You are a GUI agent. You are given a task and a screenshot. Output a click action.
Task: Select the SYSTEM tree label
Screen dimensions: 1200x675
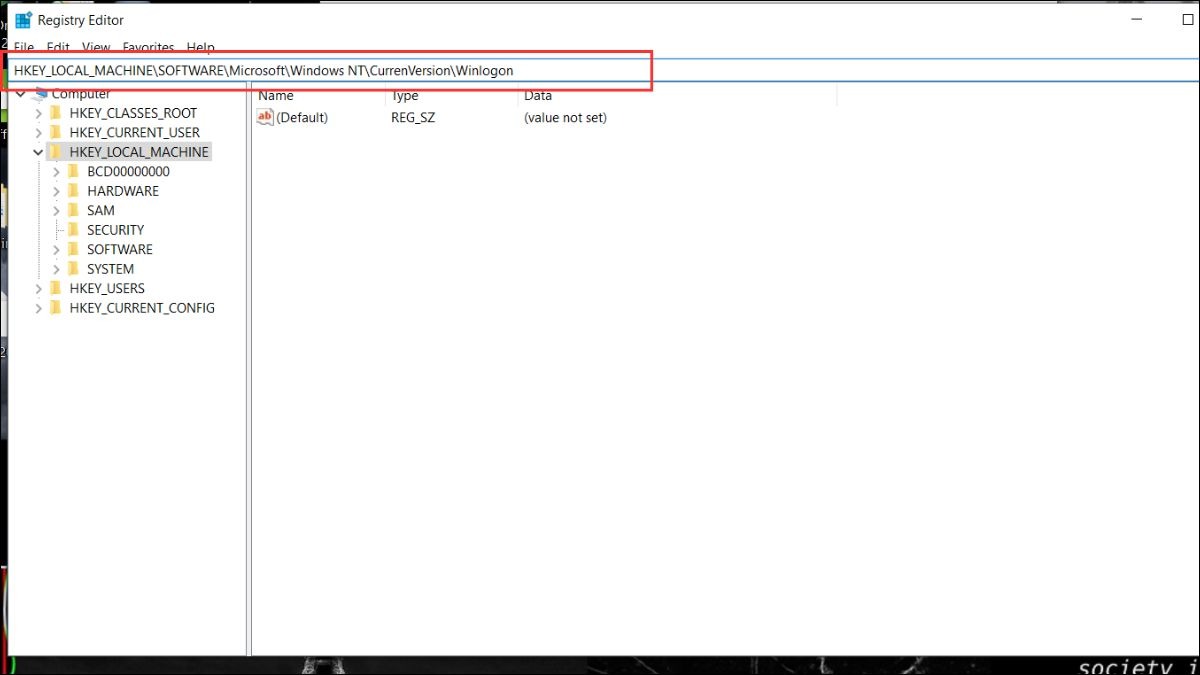point(110,269)
